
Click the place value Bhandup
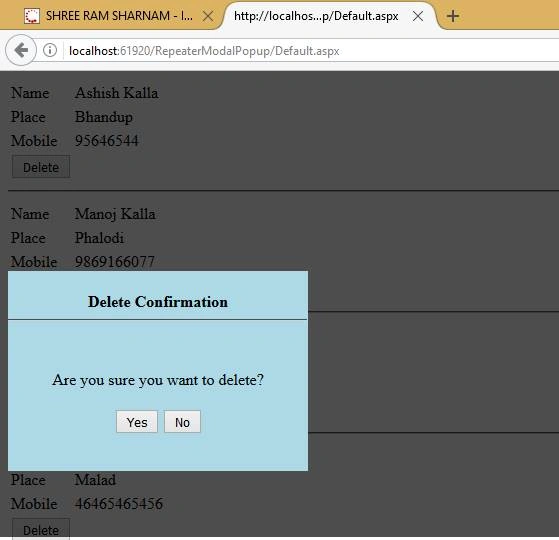coord(104,117)
